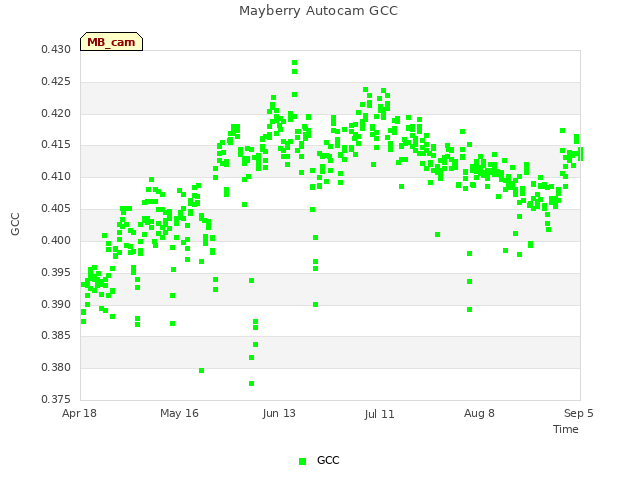
Task: Click the MB_cam label tag
Action: [x=111, y=42]
